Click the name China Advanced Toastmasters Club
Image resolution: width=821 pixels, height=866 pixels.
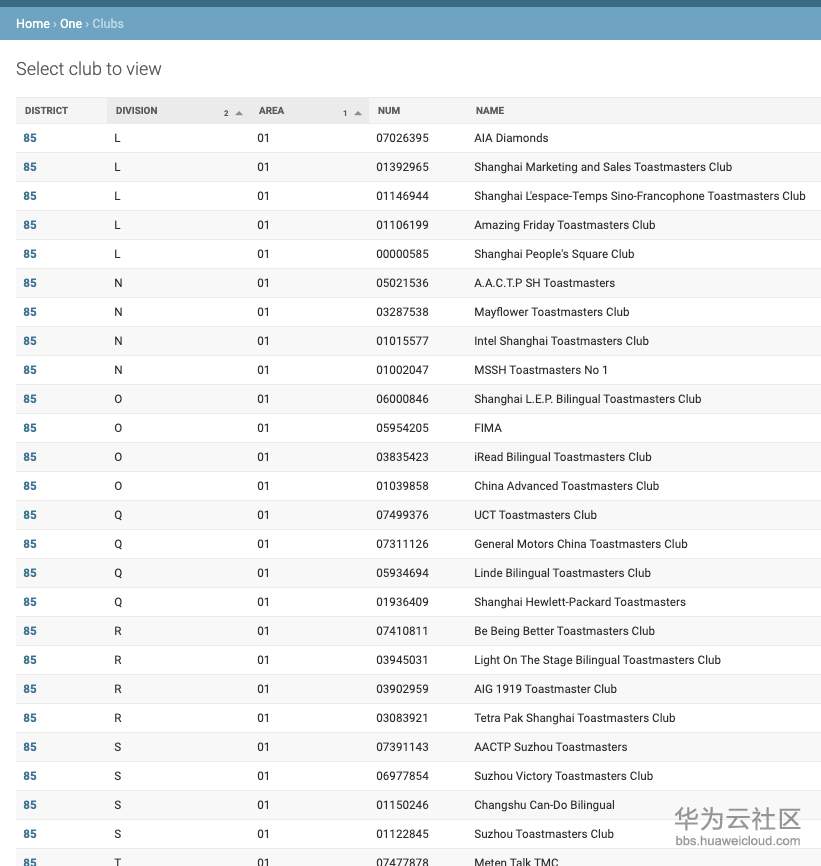point(566,486)
